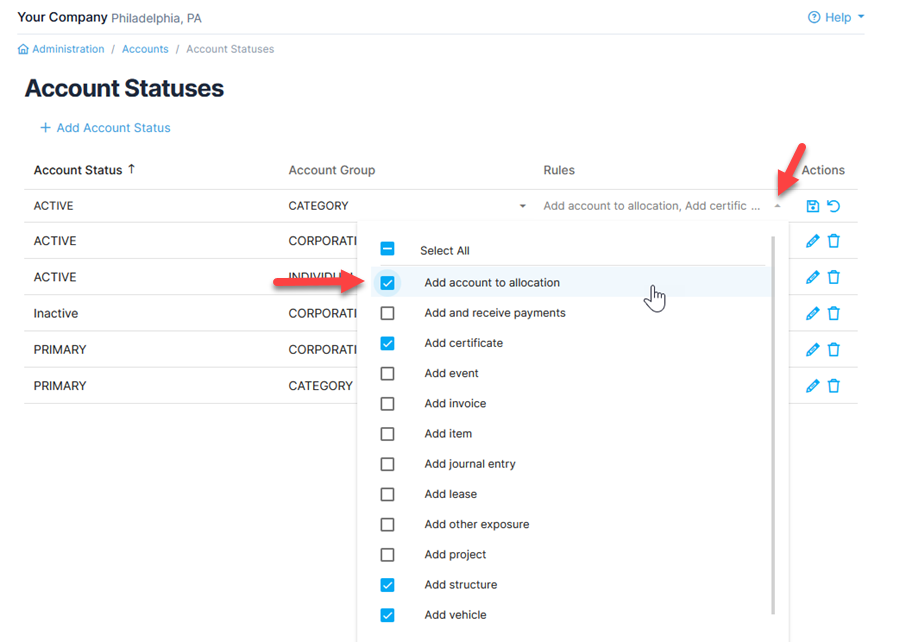Click Add Account Status
Image resolution: width=900 pixels, height=642 pixels.
point(105,128)
